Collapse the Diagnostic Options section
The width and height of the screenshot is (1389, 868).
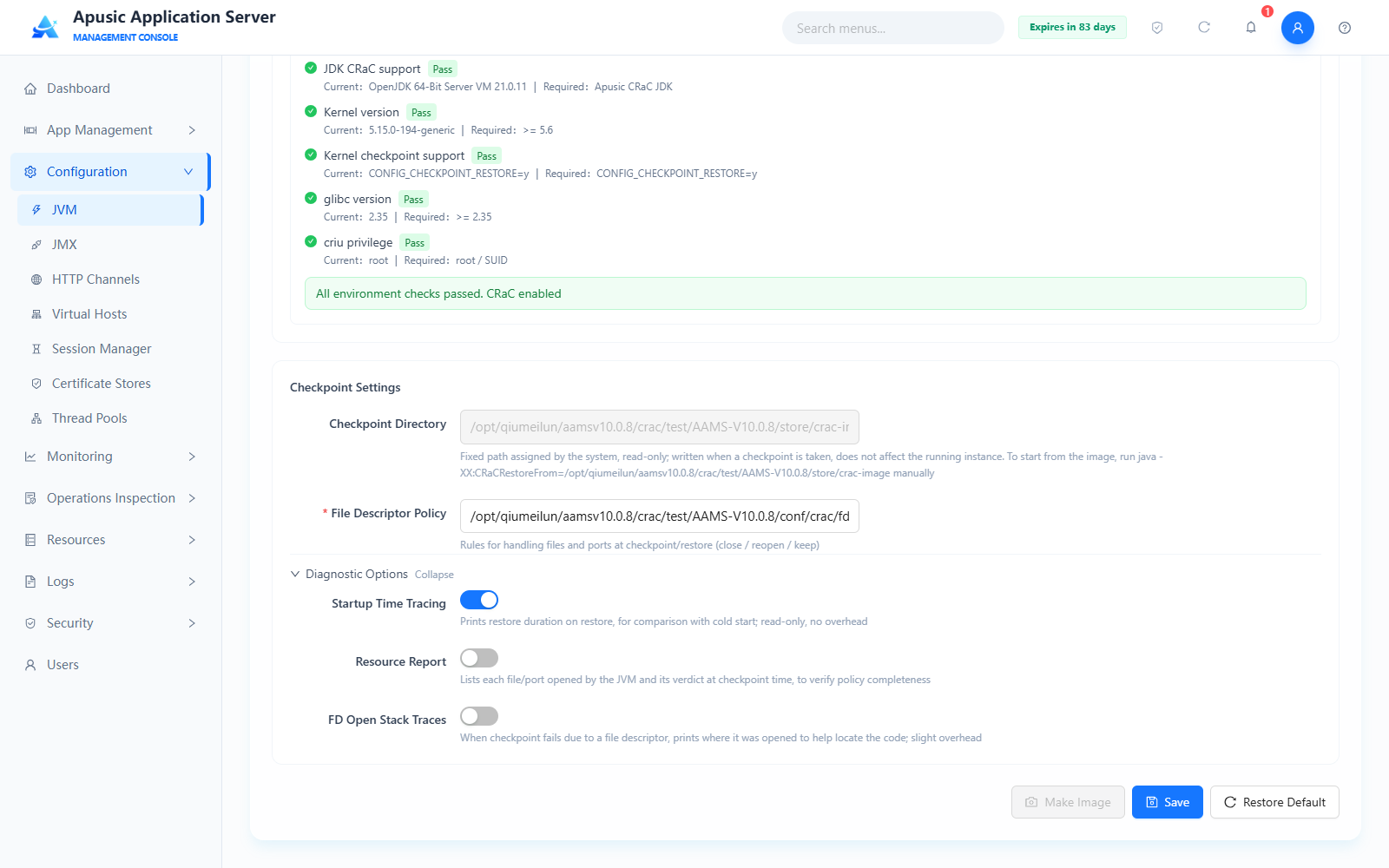click(x=372, y=574)
